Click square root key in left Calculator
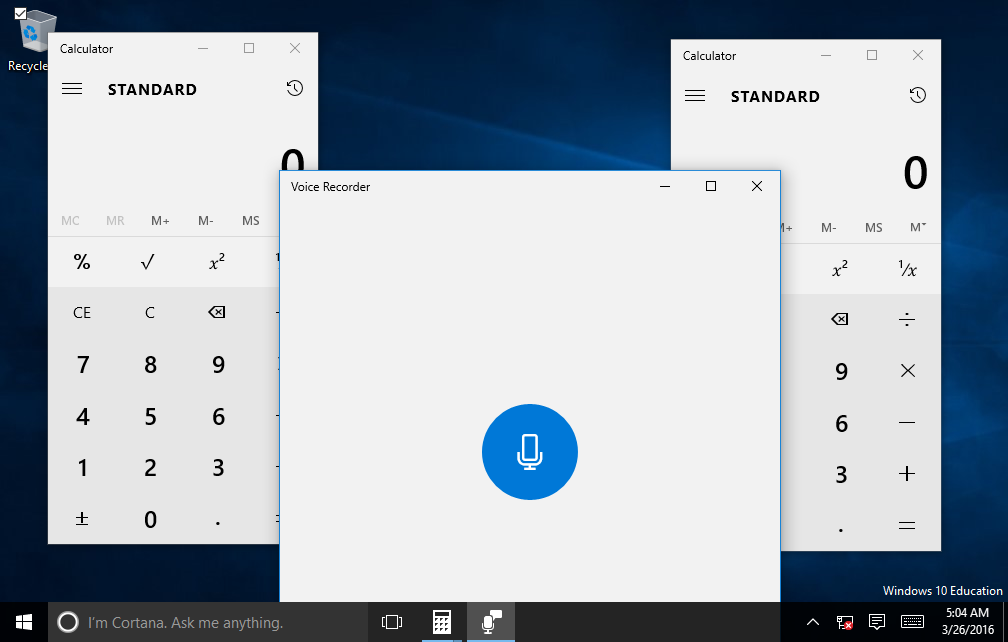 149,262
